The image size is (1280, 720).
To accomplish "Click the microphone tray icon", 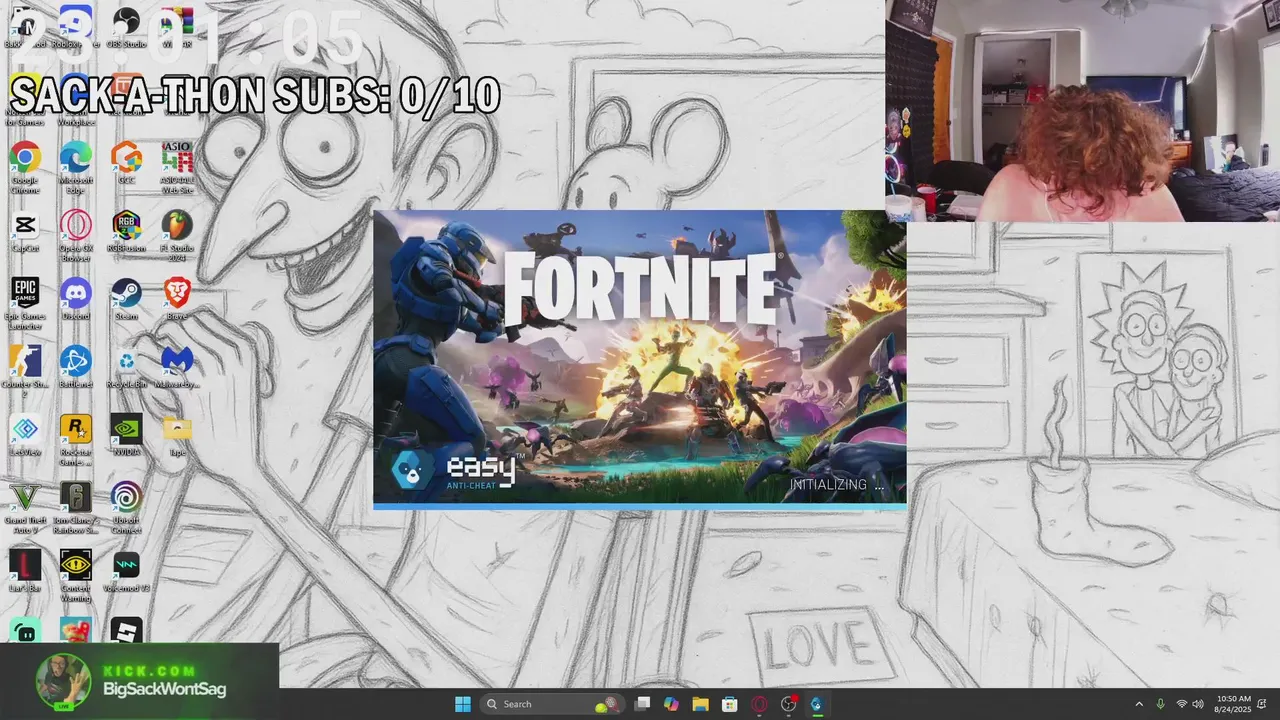I will pyautogui.click(x=1161, y=704).
